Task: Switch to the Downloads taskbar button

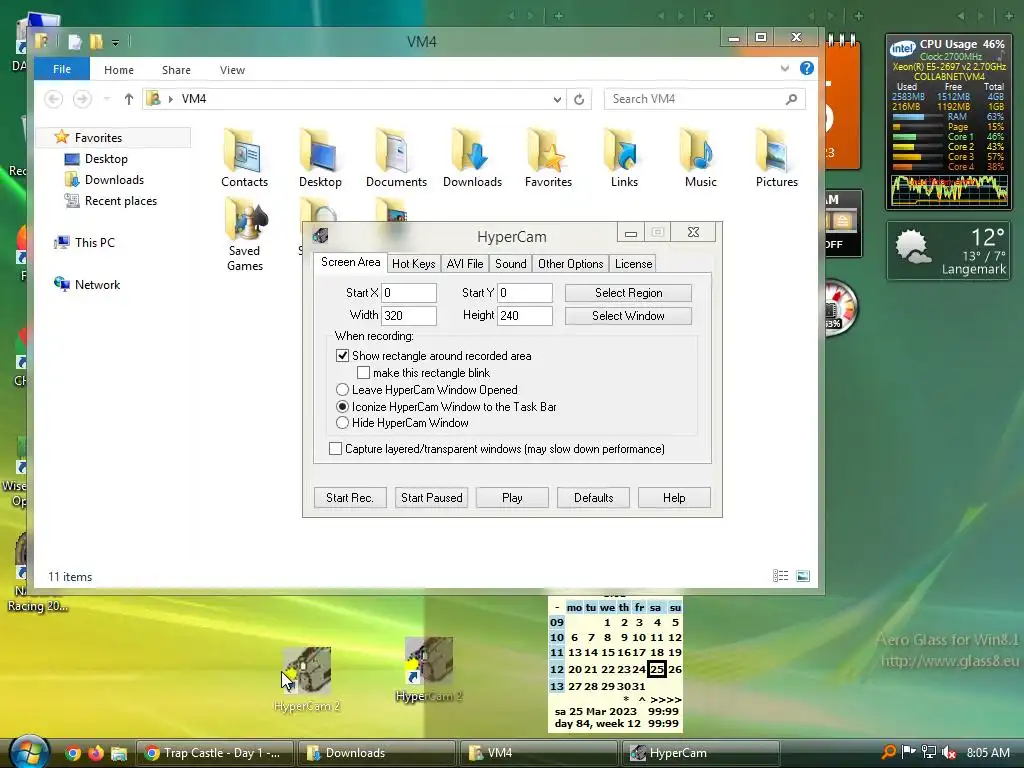Action: click(x=377, y=753)
